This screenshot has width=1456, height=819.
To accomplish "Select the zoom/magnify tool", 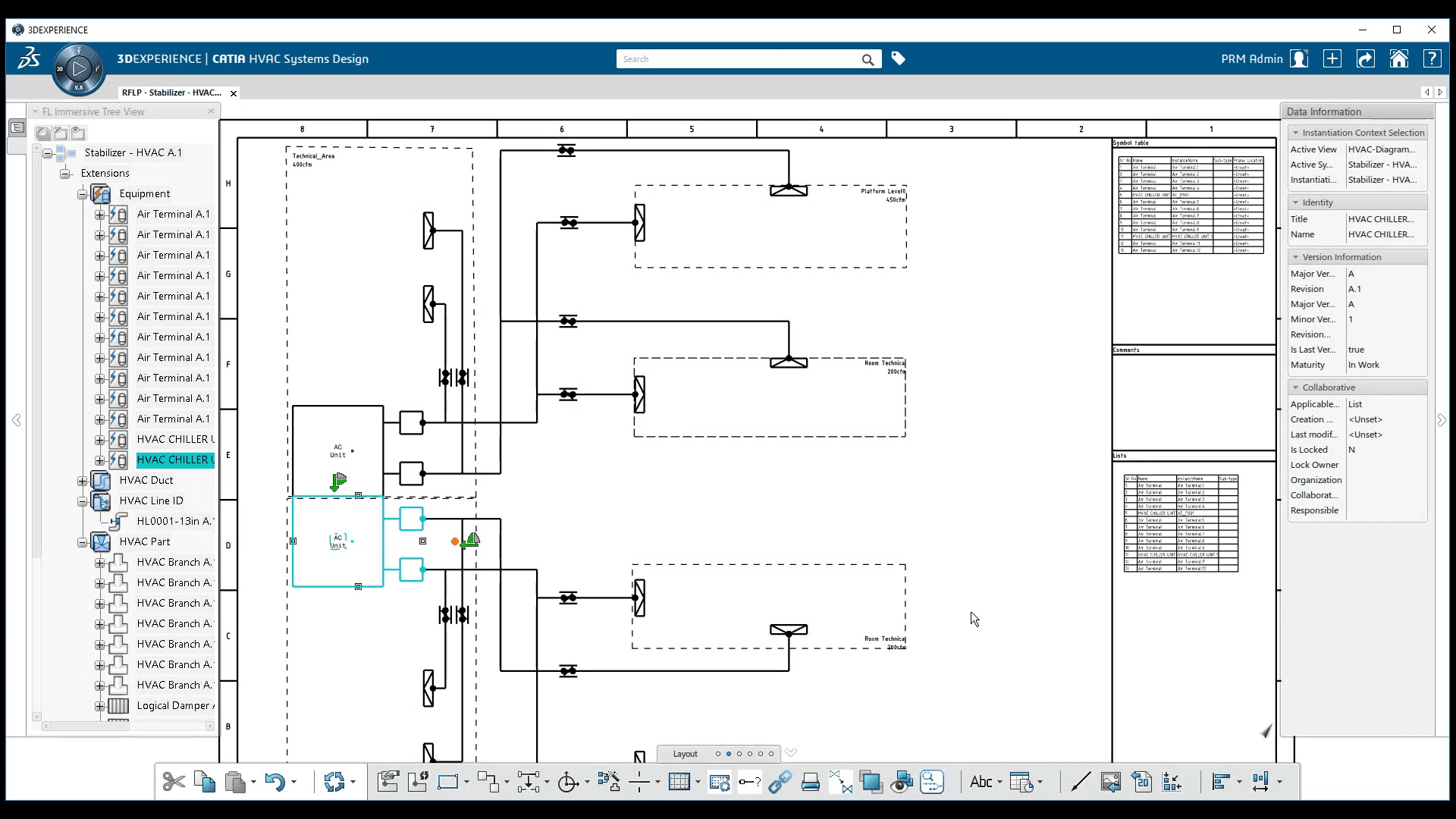I will point(931,781).
